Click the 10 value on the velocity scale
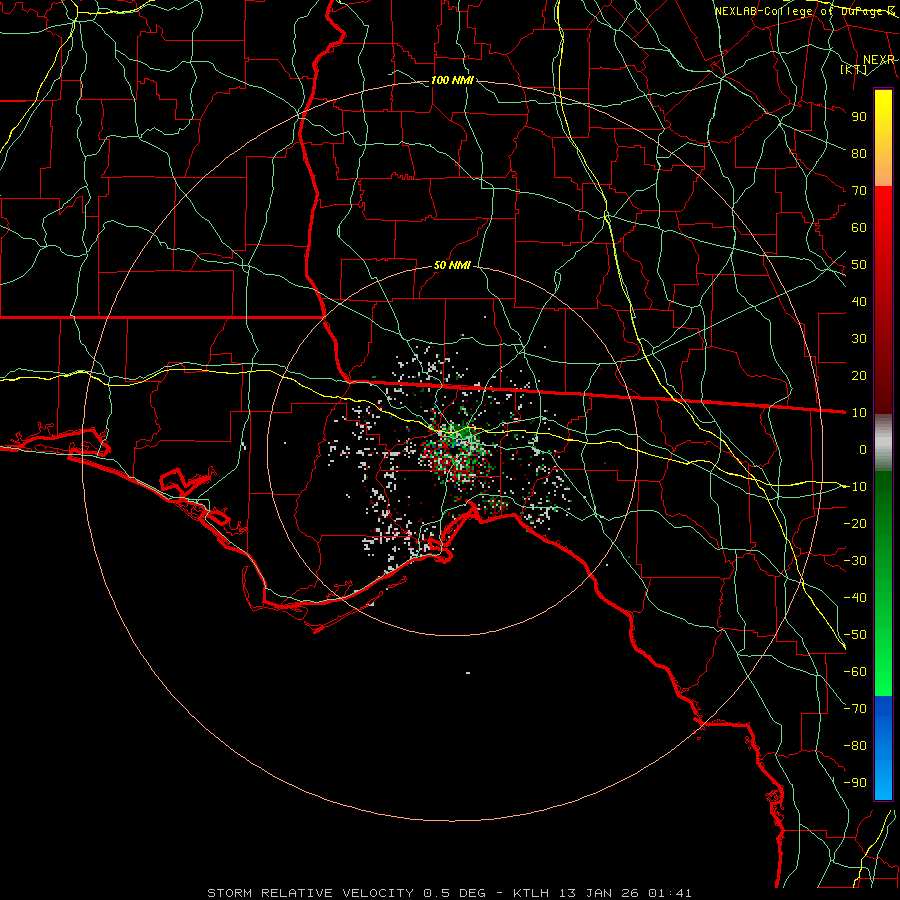900x900 pixels. (x=859, y=413)
